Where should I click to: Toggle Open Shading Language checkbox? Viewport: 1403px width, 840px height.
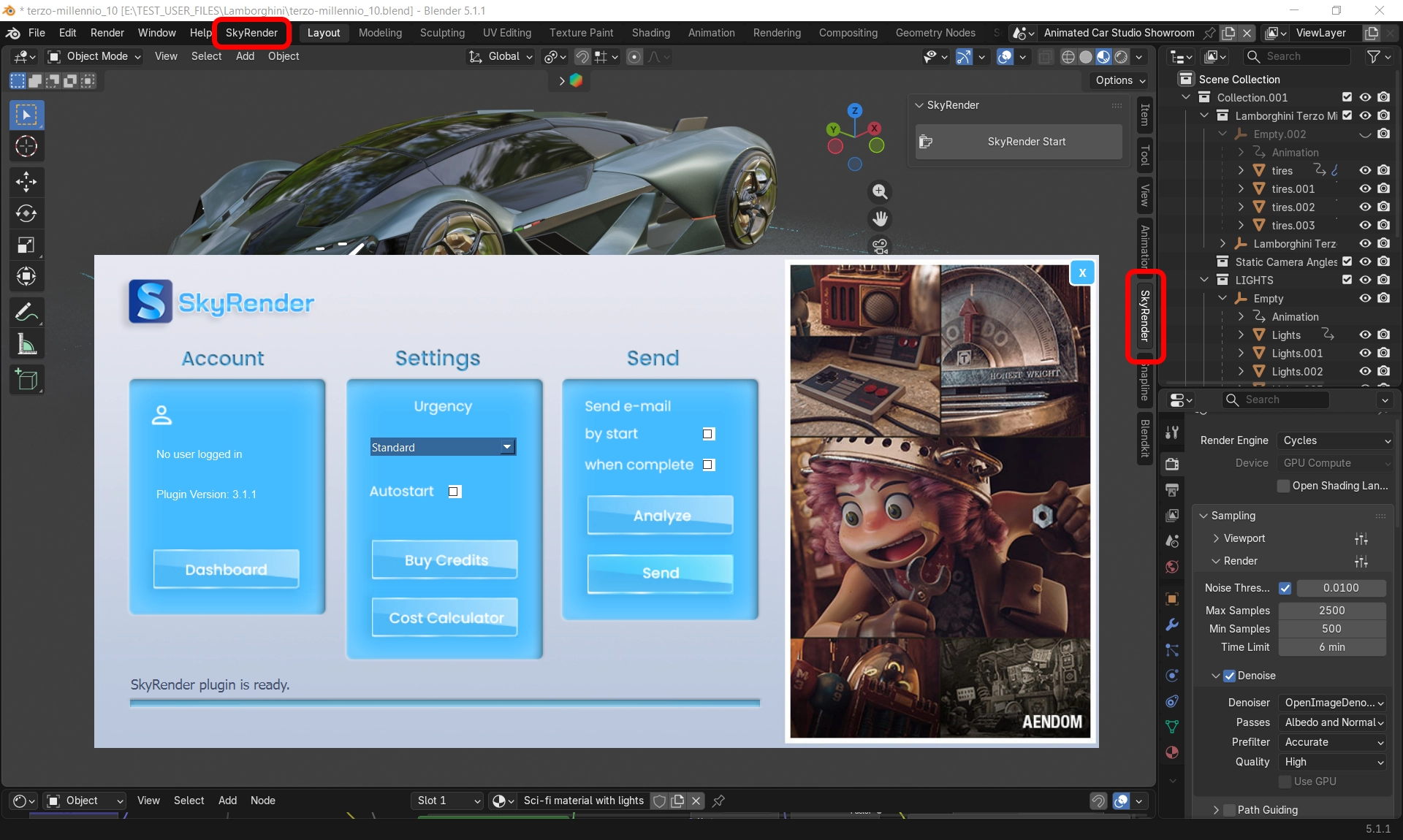pos(1283,486)
